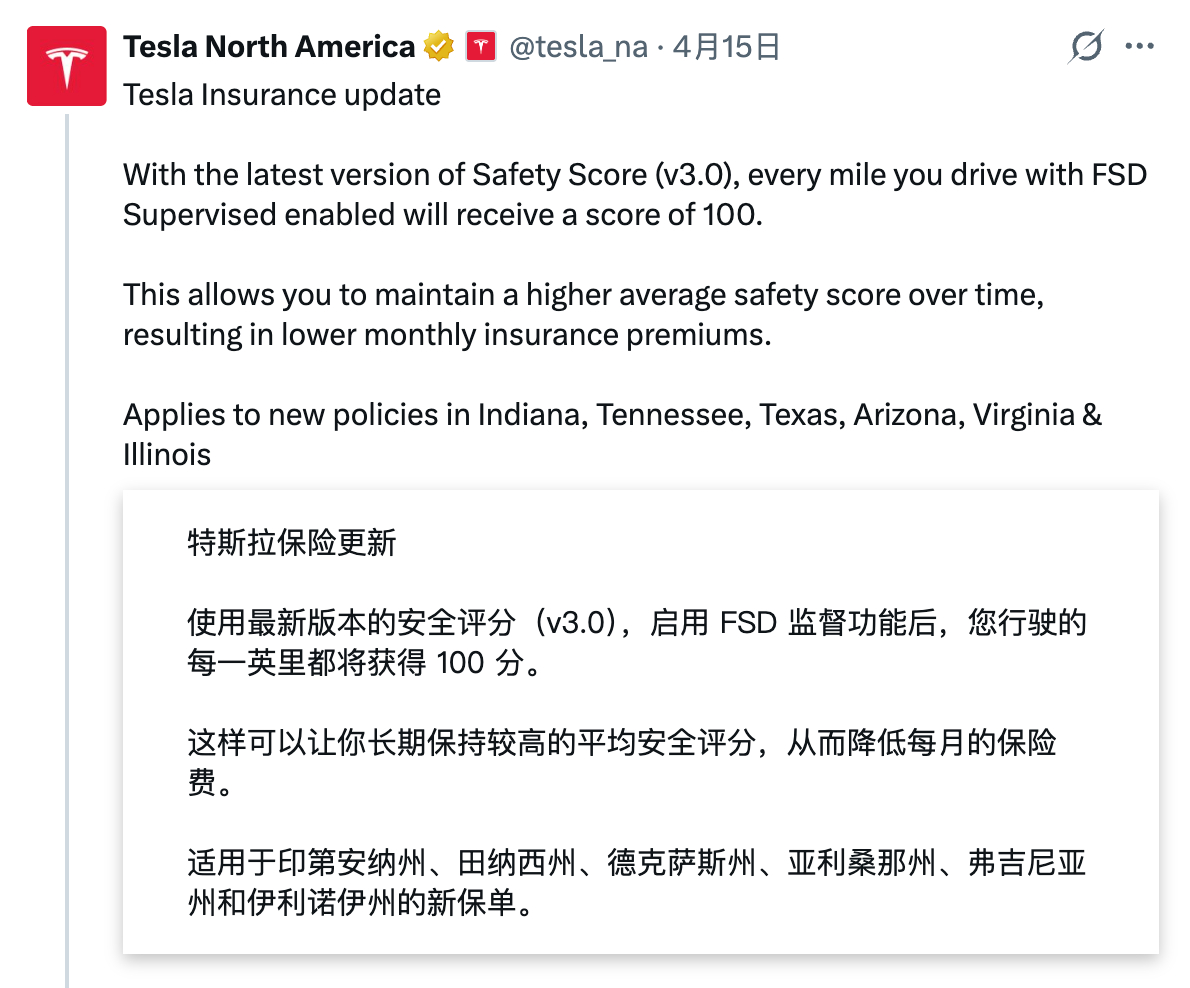Open the Tesla logo profile avatar
1190x988 pixels.
point(66,66)
